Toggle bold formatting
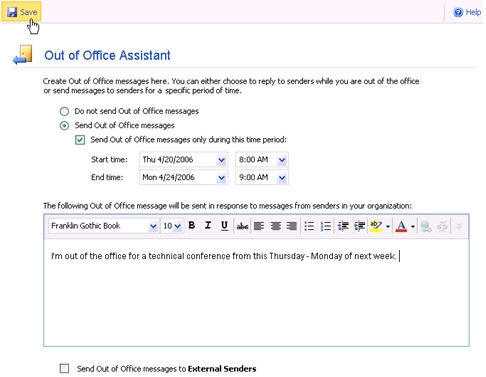This screenshot has height=377, width=486. [x=192, y=226]
